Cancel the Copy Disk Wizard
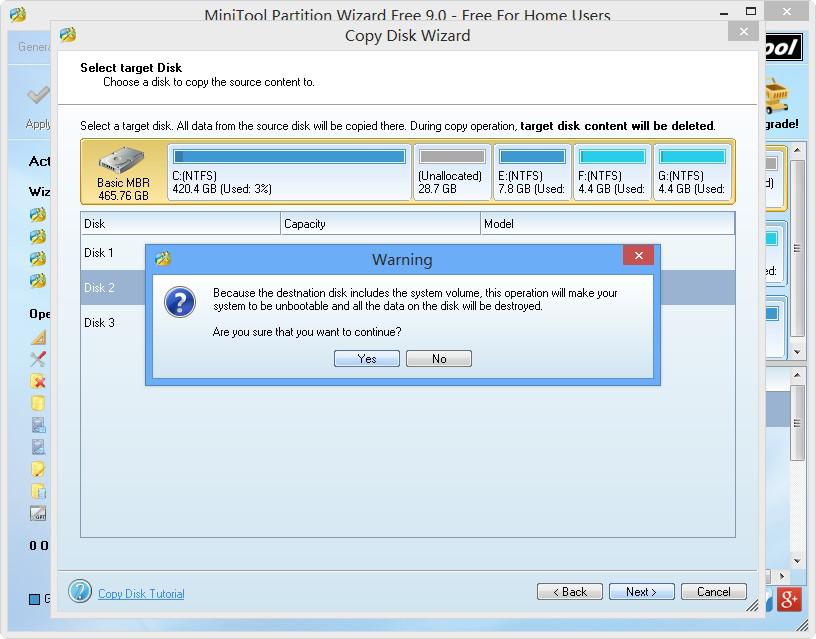The width and height of the screenshot is (816, 639). tap(713, 592)
